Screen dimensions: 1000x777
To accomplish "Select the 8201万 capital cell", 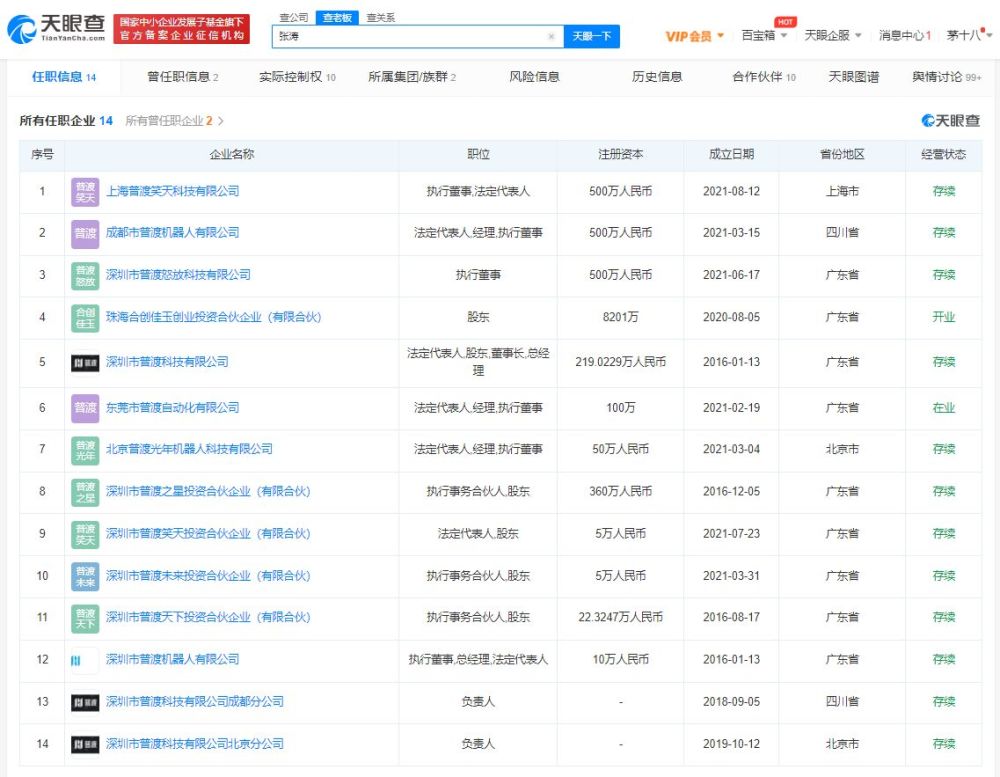I will coord(621,317).
